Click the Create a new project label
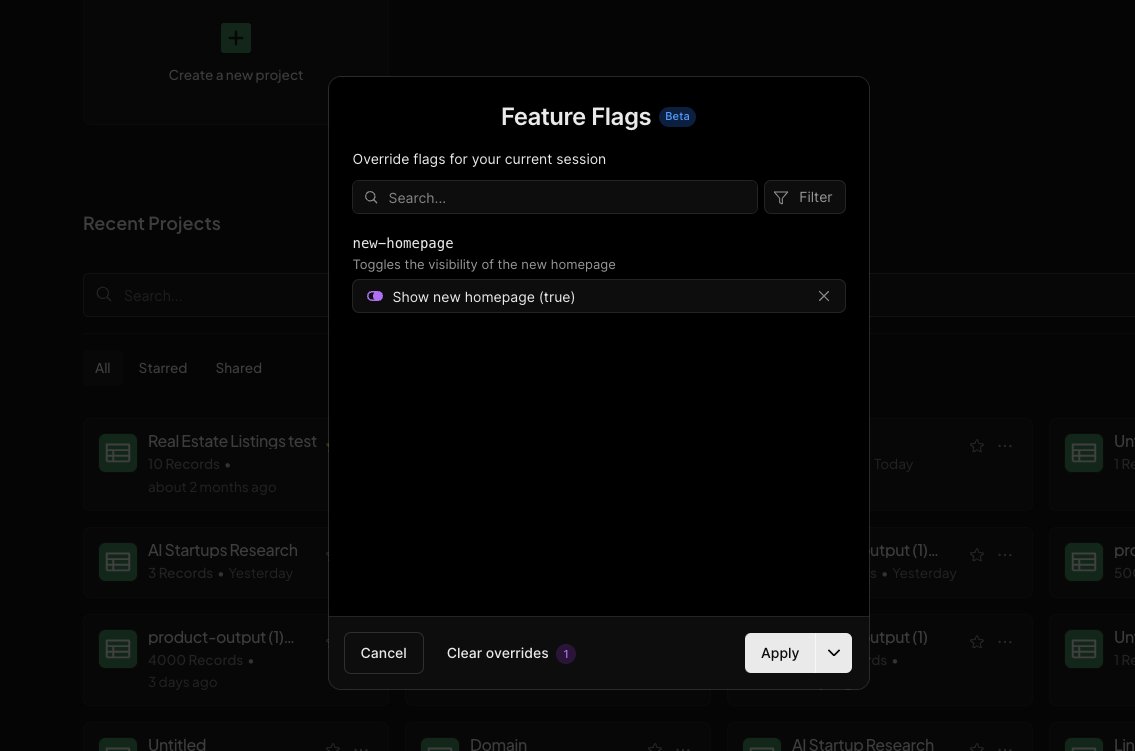 click(236, 75)
